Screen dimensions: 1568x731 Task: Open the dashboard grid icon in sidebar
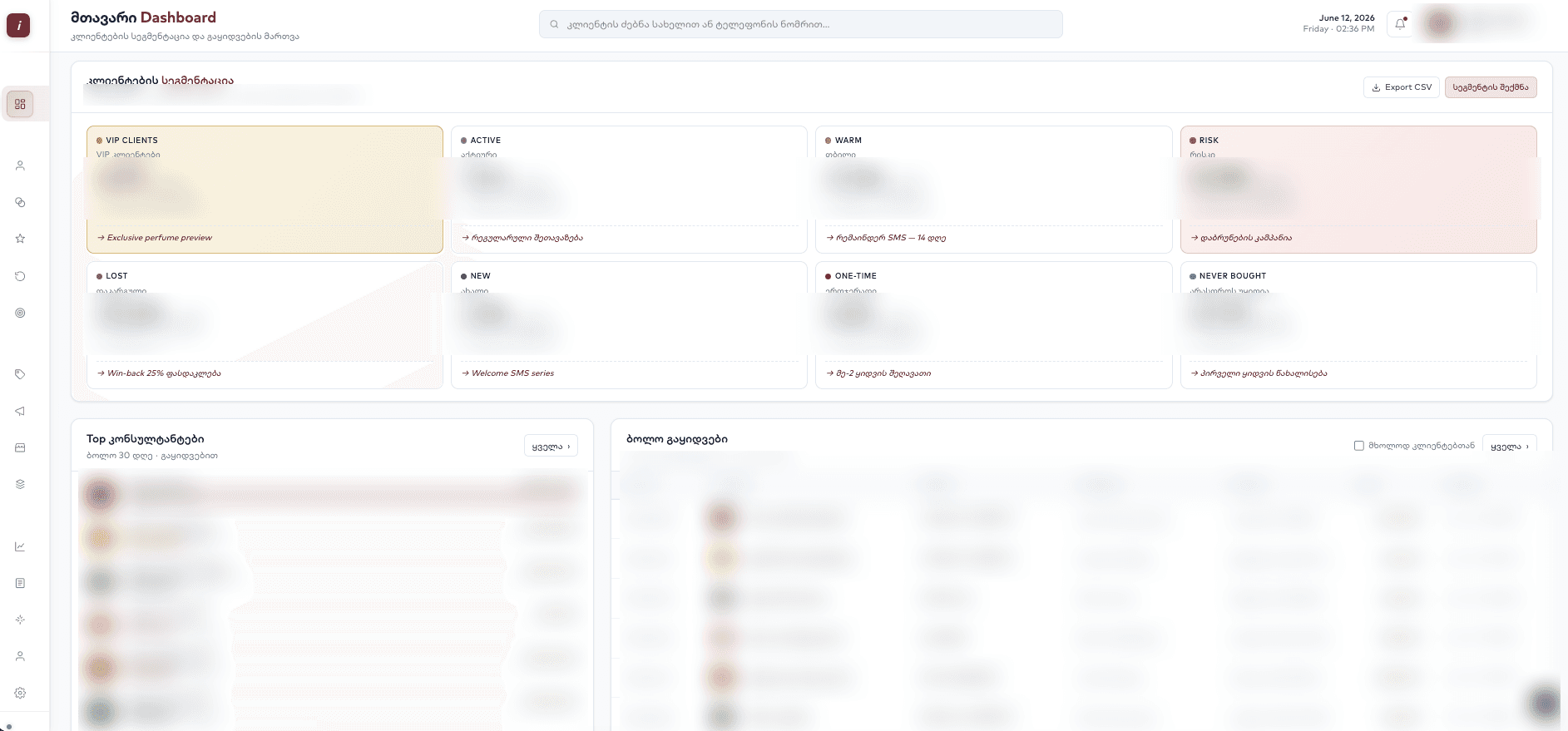pos(20,104)
